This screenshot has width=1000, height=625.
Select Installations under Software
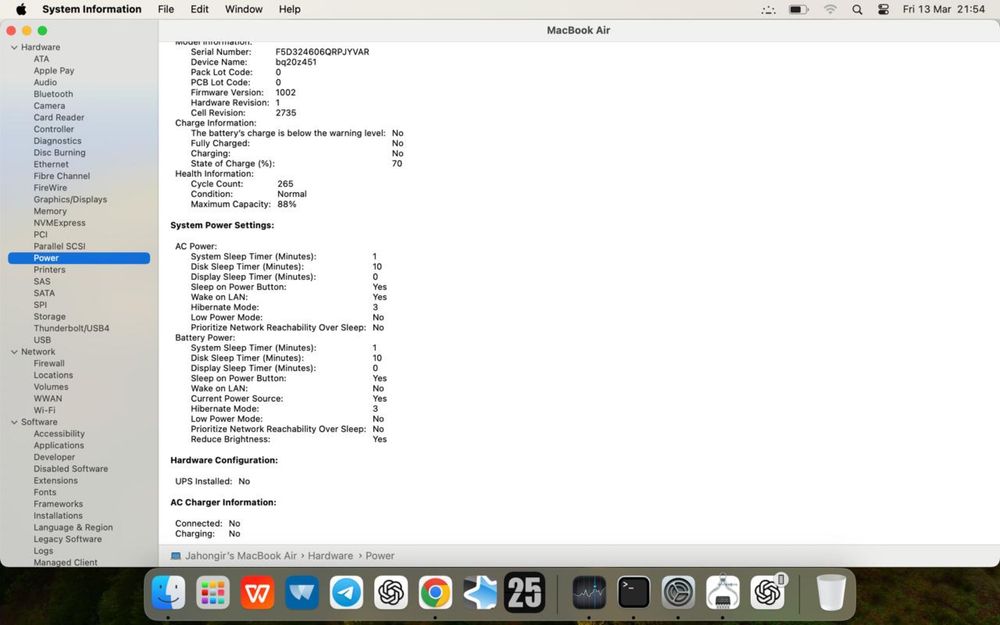point(58,515)
